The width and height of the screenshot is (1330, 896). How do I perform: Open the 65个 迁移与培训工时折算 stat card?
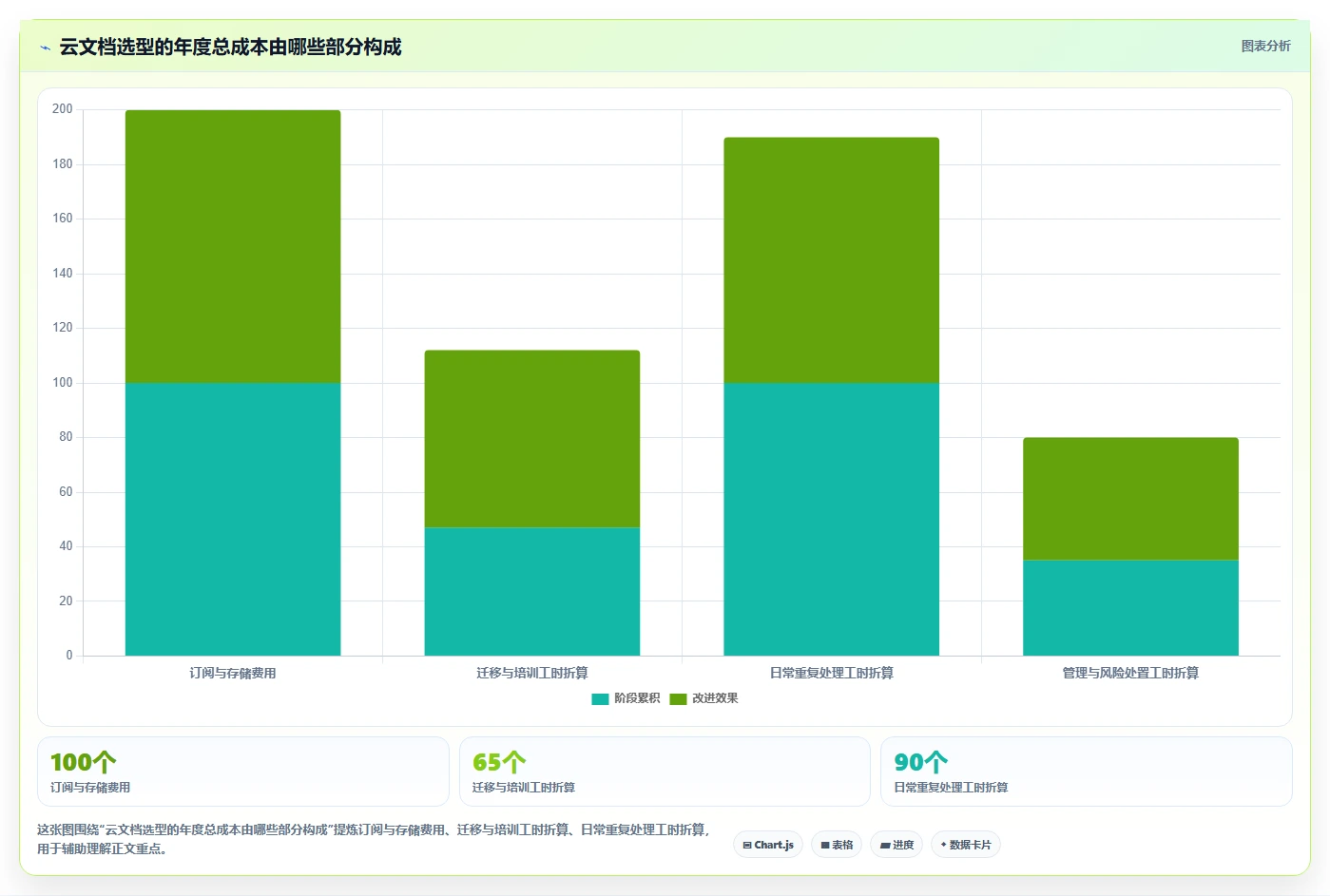pyautogui.click(x=665, y=772)
